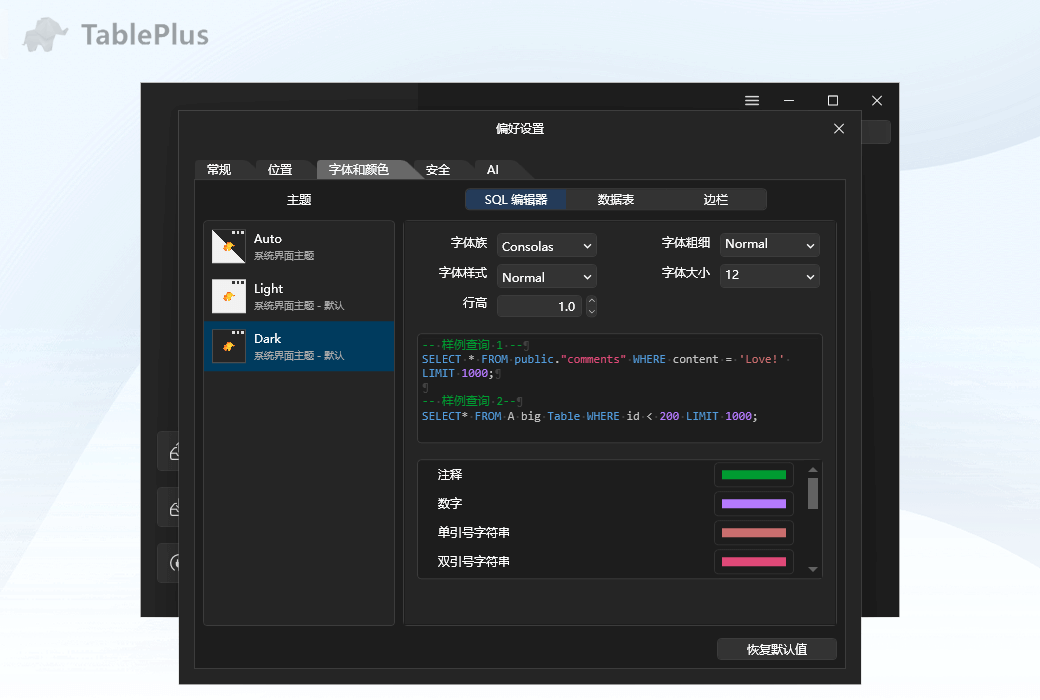Click the green 注释 color swatch

click(x=753, y=474)
